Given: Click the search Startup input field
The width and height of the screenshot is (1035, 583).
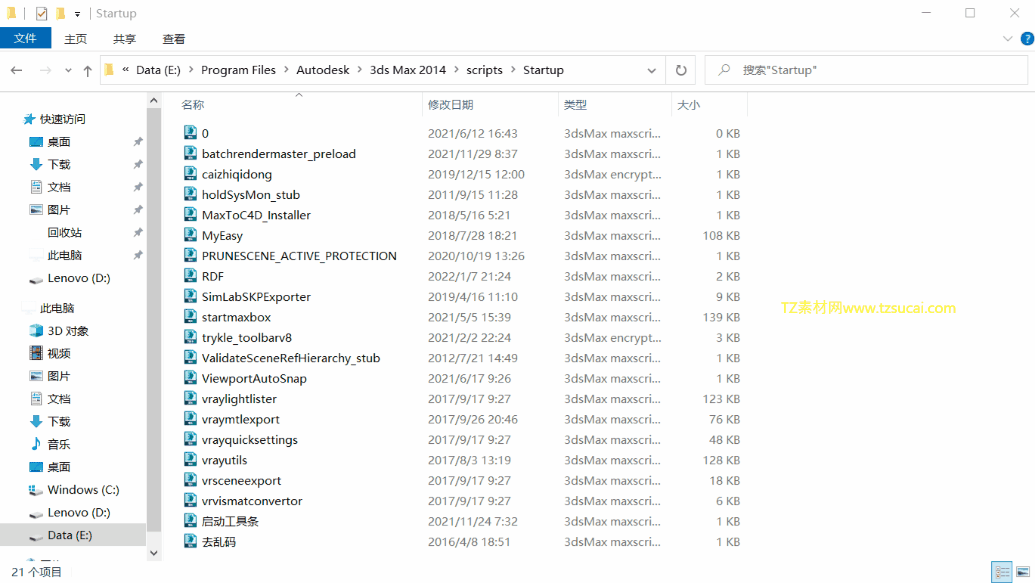Looking at the screenshot, I should [866, 70].
